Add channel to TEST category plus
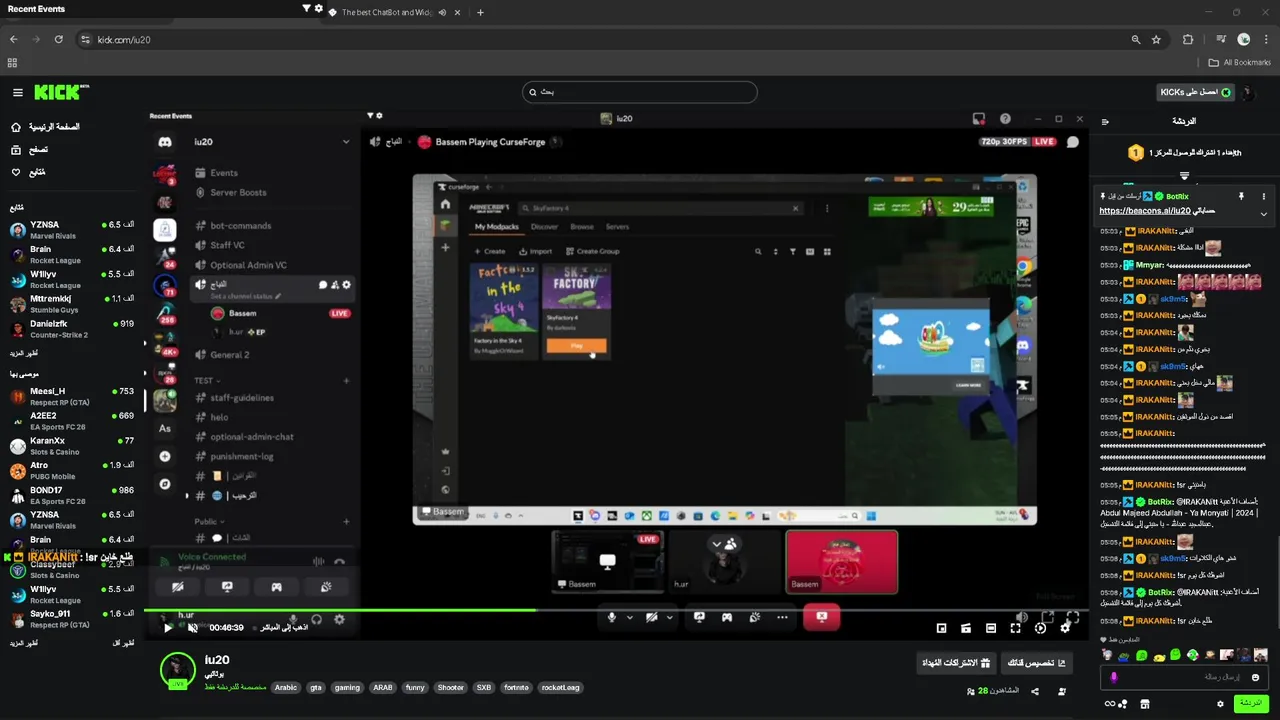The height and width of the screenshot is (720, 1280). 346,380
